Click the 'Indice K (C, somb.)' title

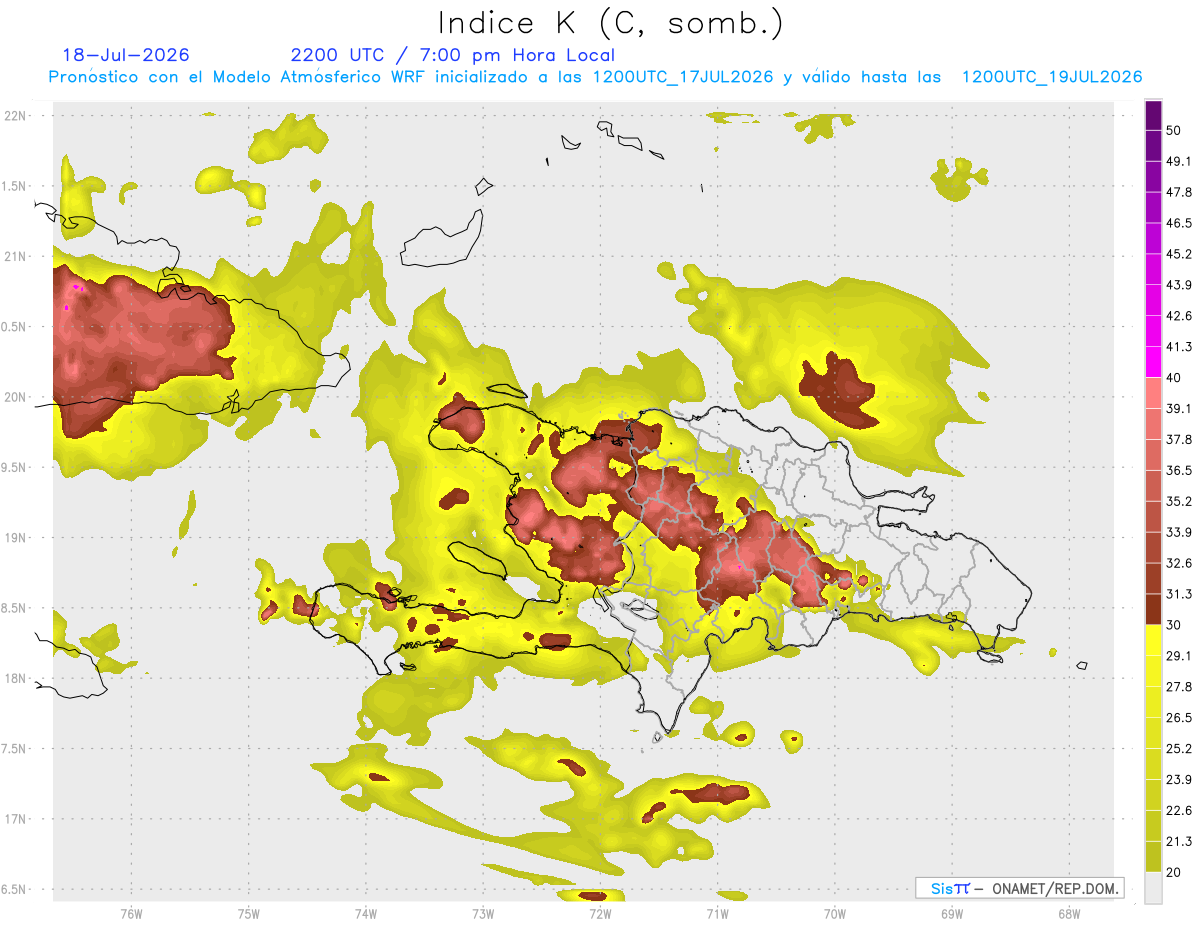611,23
